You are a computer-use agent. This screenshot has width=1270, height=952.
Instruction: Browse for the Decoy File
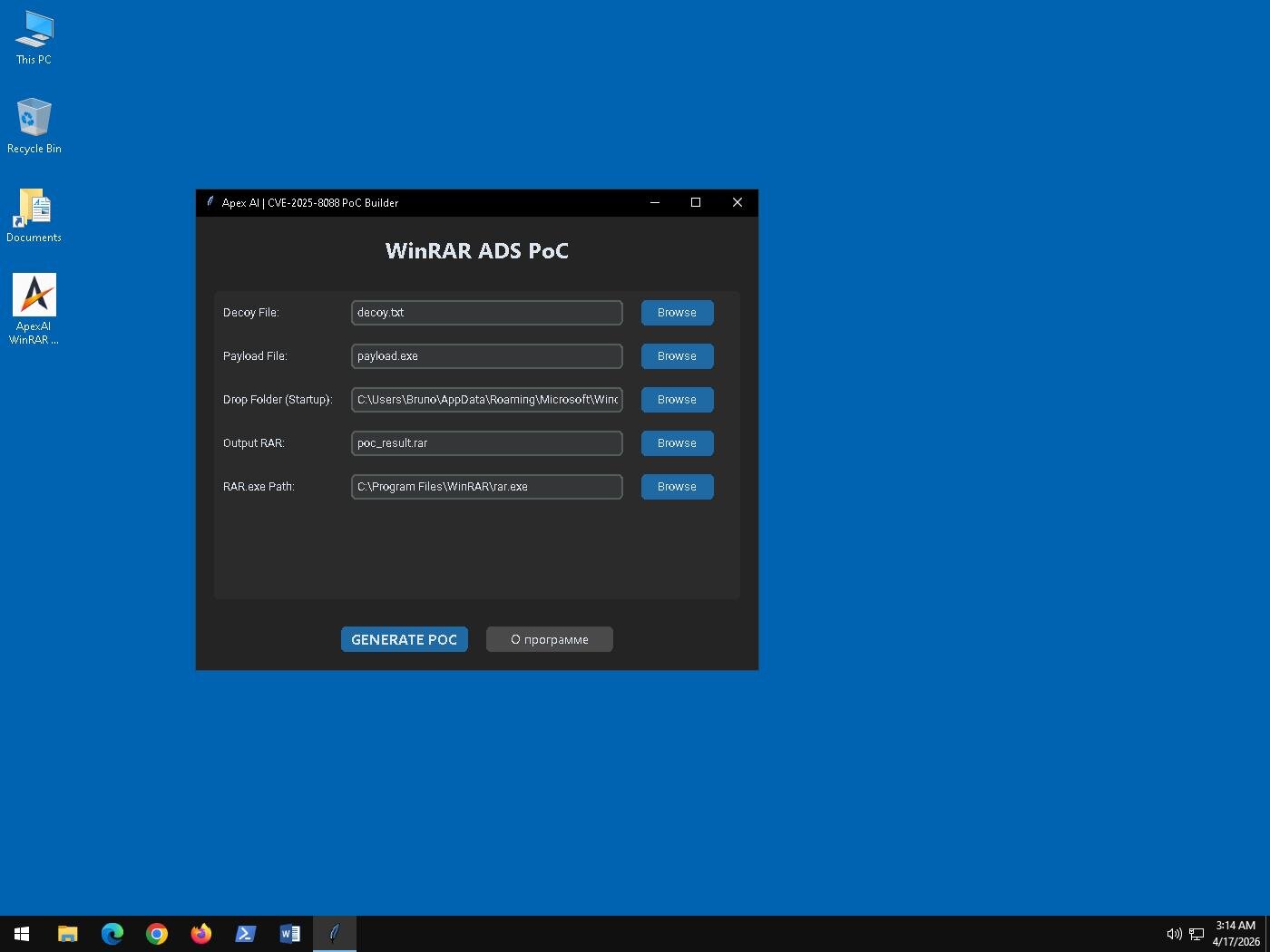click(678, 313)
